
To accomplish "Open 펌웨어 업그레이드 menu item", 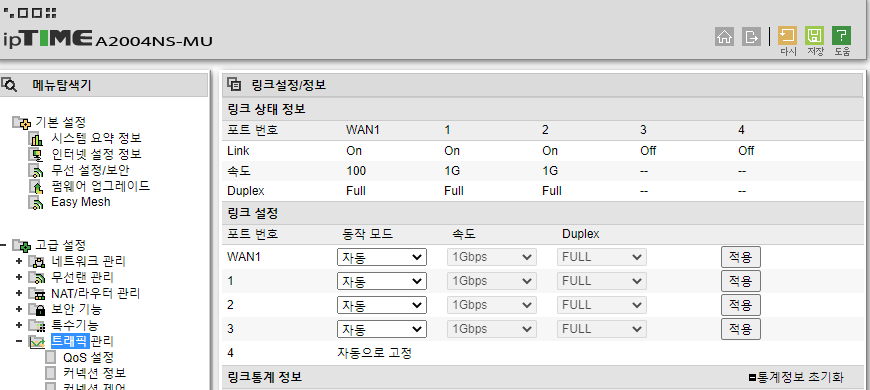I will 100,186.
